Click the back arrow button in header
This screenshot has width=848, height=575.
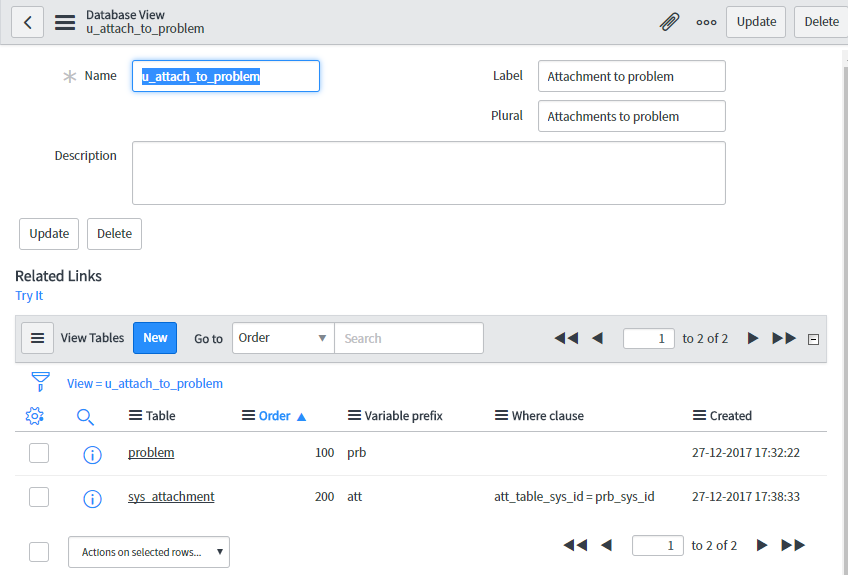click(27, 22)
